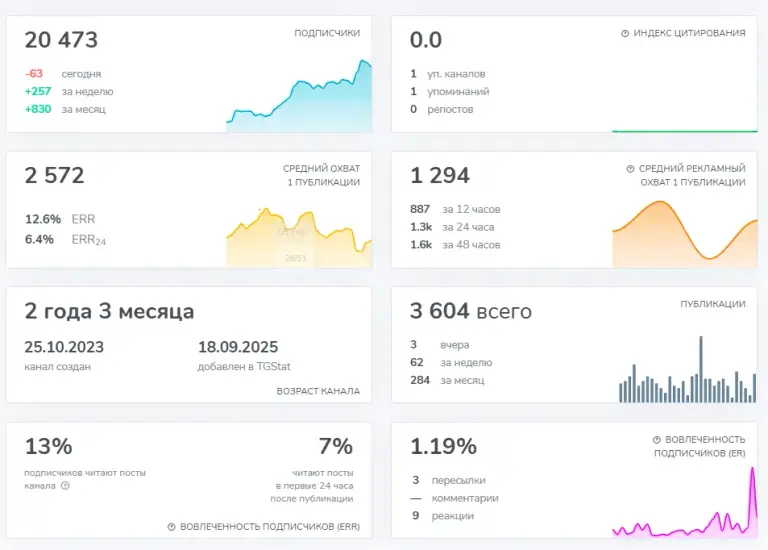The height and width of the screenshot is (550, 768).
Task: Click the 1.3k за 24 часа row
Action: [452, 227]
